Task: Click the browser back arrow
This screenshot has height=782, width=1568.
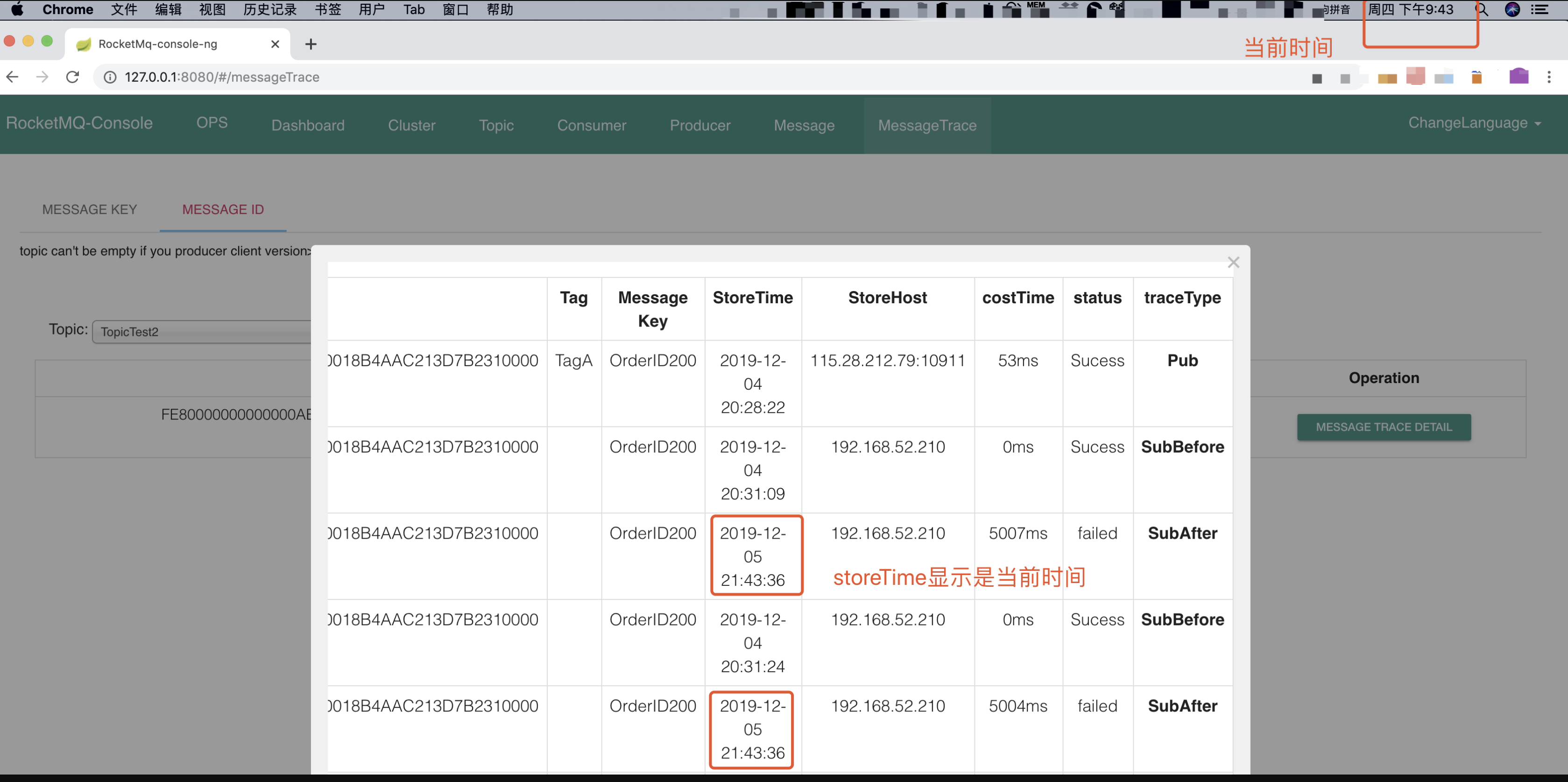Action: click(12, 77)
